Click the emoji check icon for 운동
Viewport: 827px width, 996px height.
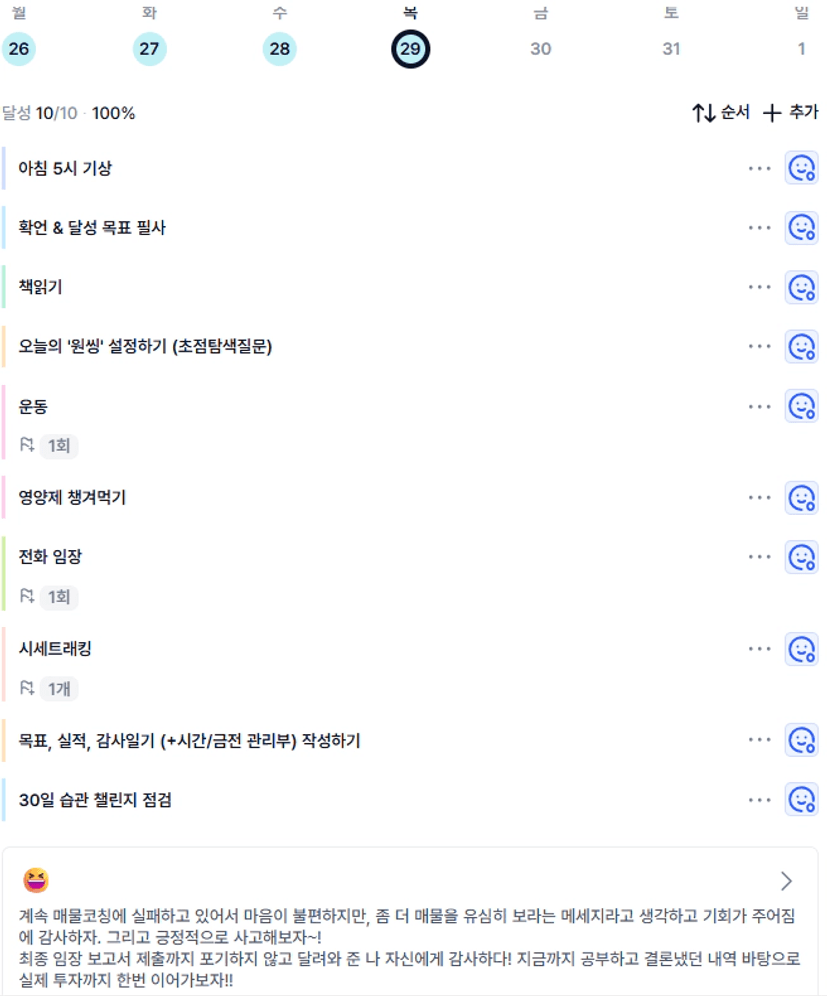click(801, 406)
